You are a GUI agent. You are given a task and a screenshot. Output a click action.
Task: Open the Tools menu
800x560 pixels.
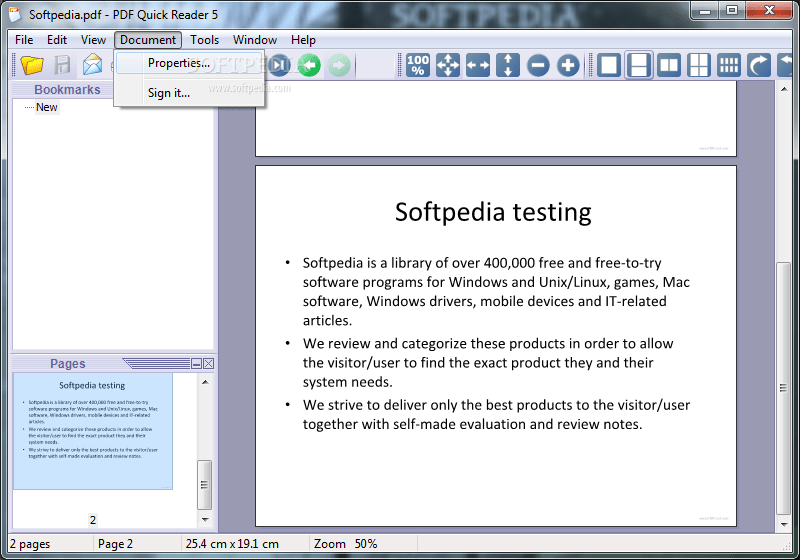pyautogui.click(x=205, y=40)
